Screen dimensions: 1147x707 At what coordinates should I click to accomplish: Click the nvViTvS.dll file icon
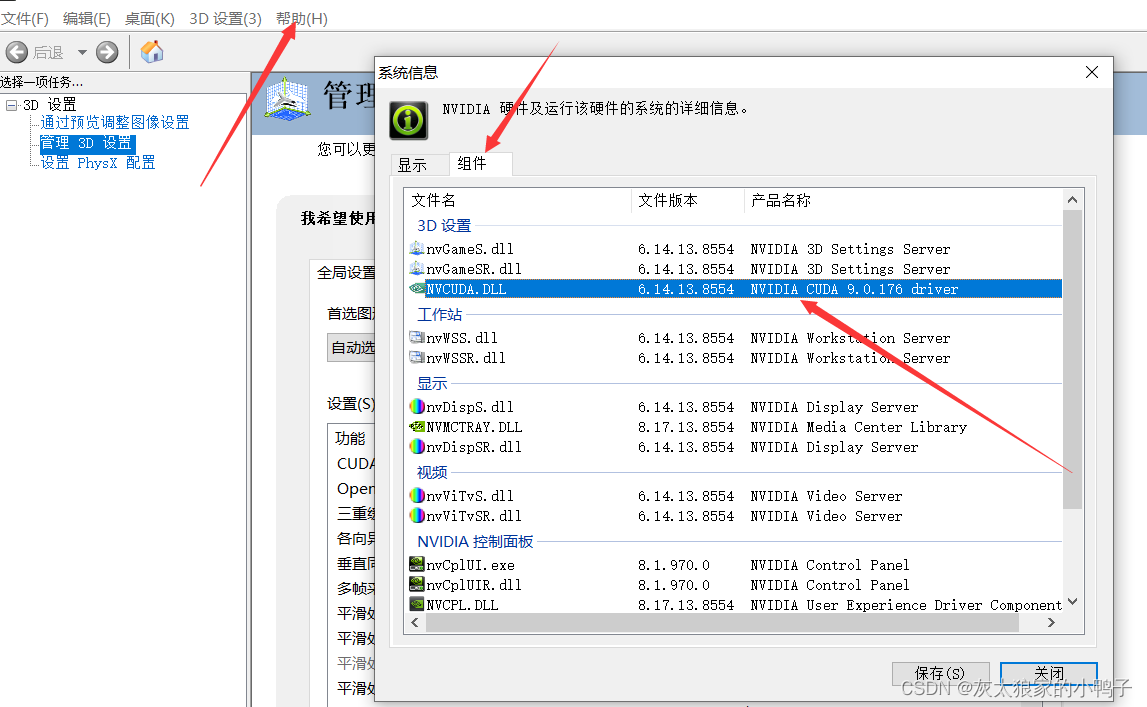pyautogui.click(x=417, y=496)
